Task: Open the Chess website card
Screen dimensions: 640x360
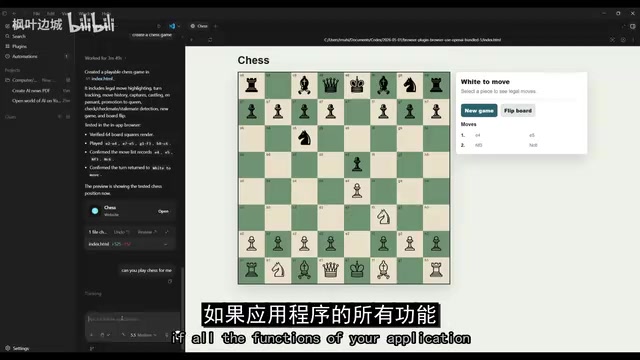Action: click(x=130, y=211)
